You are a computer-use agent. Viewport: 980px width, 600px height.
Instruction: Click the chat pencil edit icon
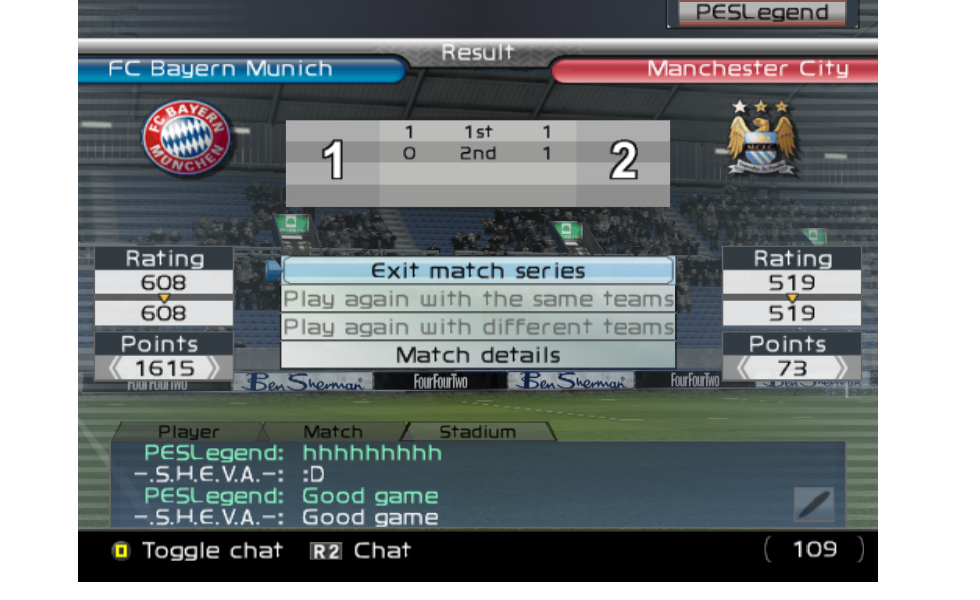click(x=814, y=504)
